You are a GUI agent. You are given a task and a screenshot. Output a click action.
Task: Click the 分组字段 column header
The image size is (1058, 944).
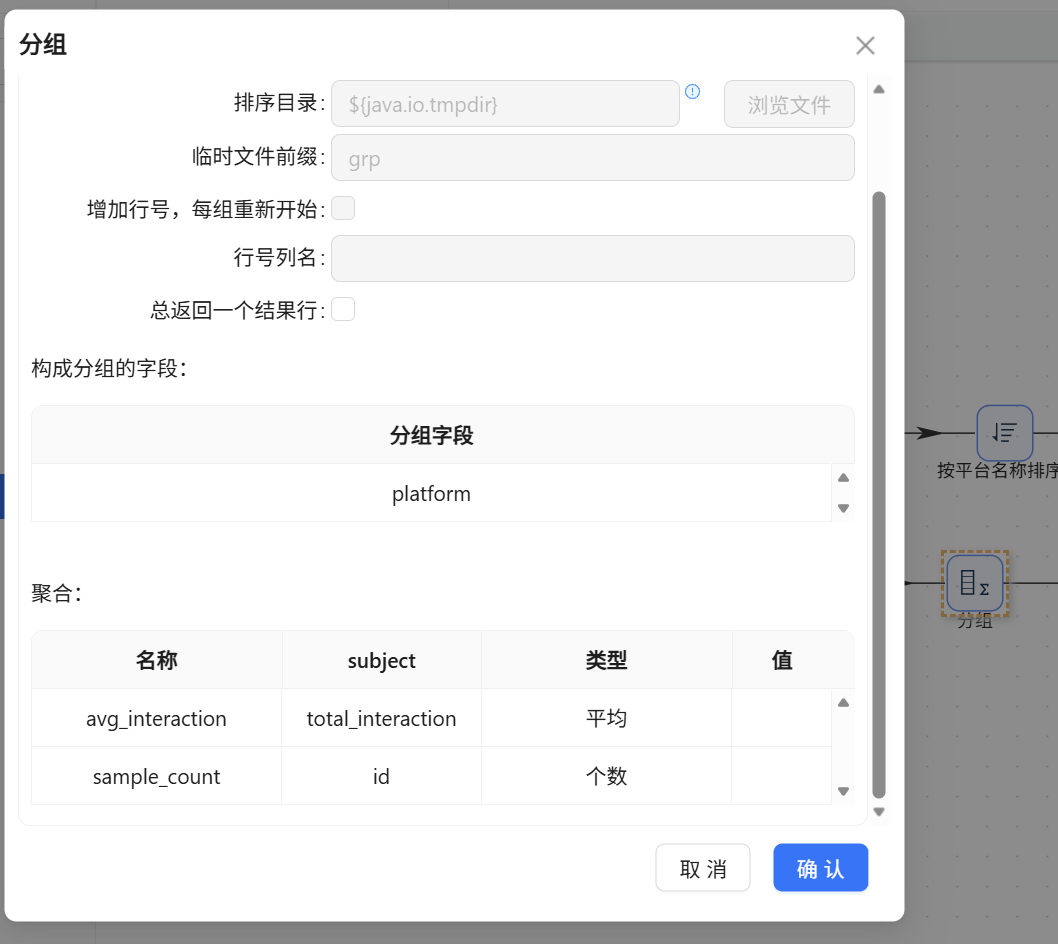tap(431, 435)
